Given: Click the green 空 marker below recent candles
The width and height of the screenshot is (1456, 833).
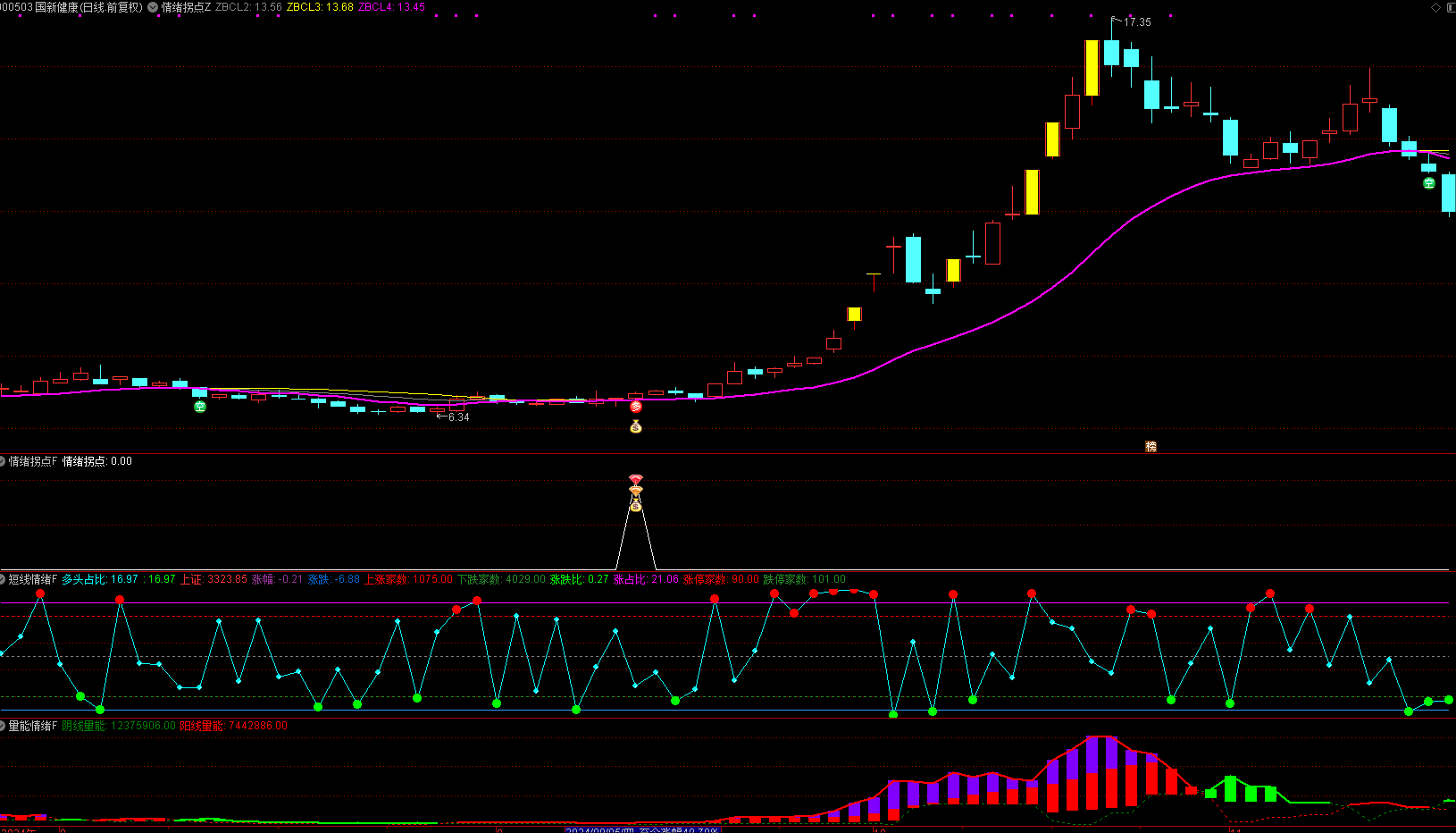Looking at the screenshot, I should [x=1429, y=183].
